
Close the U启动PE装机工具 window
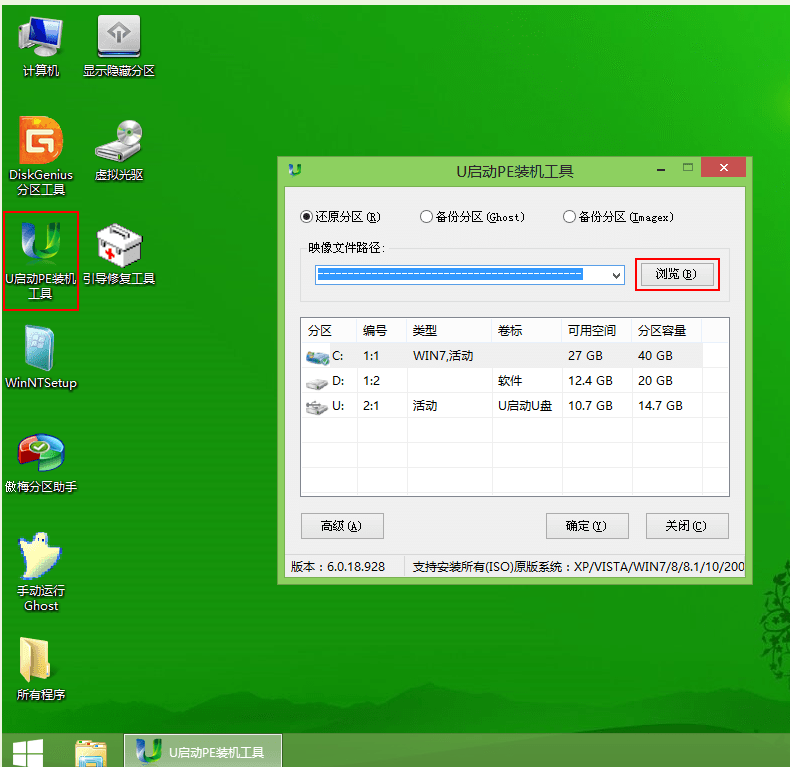pos(723,168)
